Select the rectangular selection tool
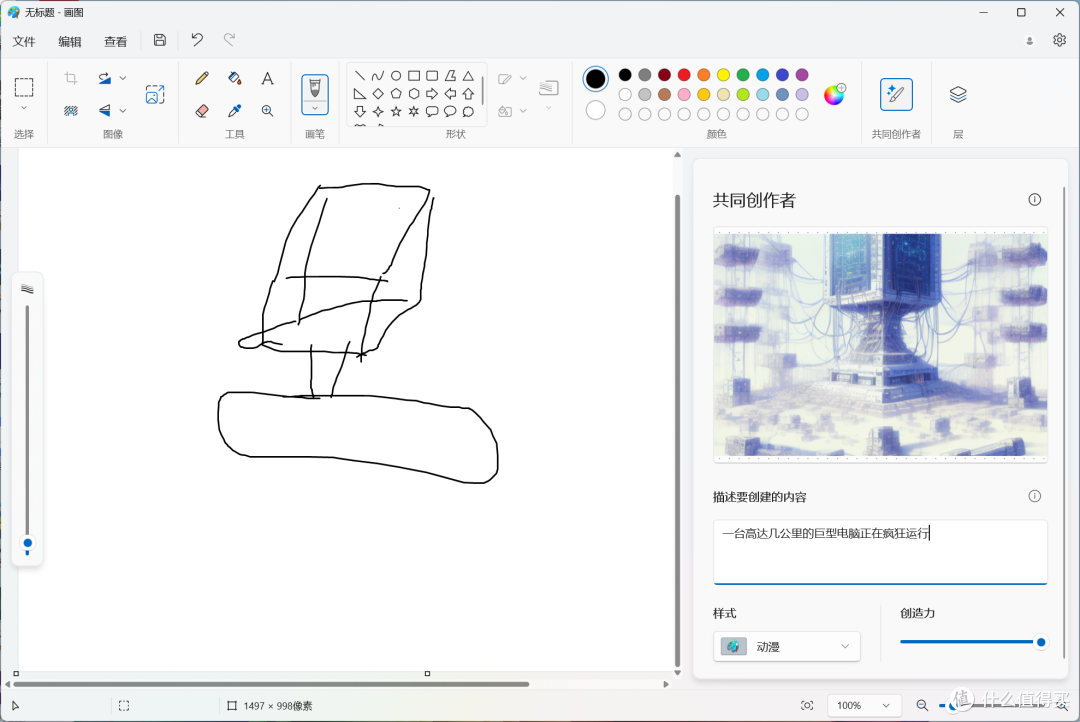 click(x=24, y=87)
